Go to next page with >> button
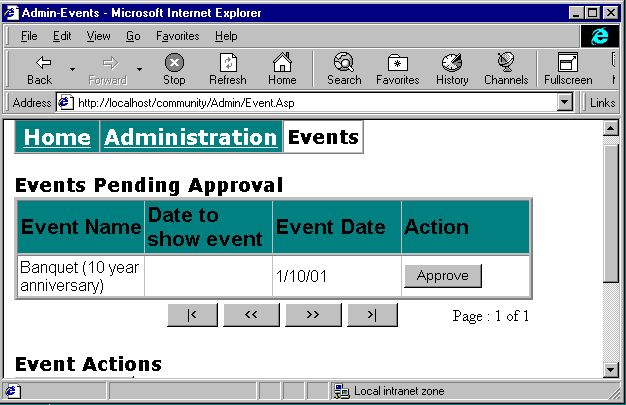This screenshot has width=626, height=405. pyautogui.click(x=313, y=316)
